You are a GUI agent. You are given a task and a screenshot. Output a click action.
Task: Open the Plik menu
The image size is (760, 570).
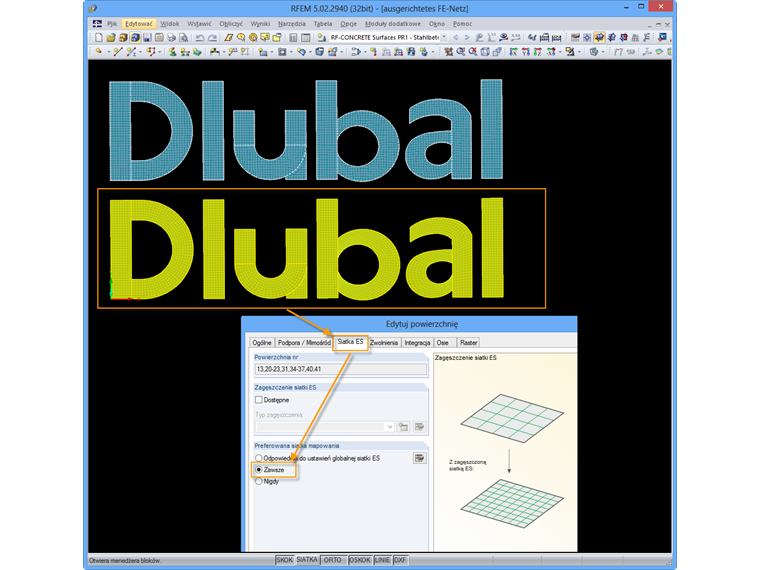[112, 23]
